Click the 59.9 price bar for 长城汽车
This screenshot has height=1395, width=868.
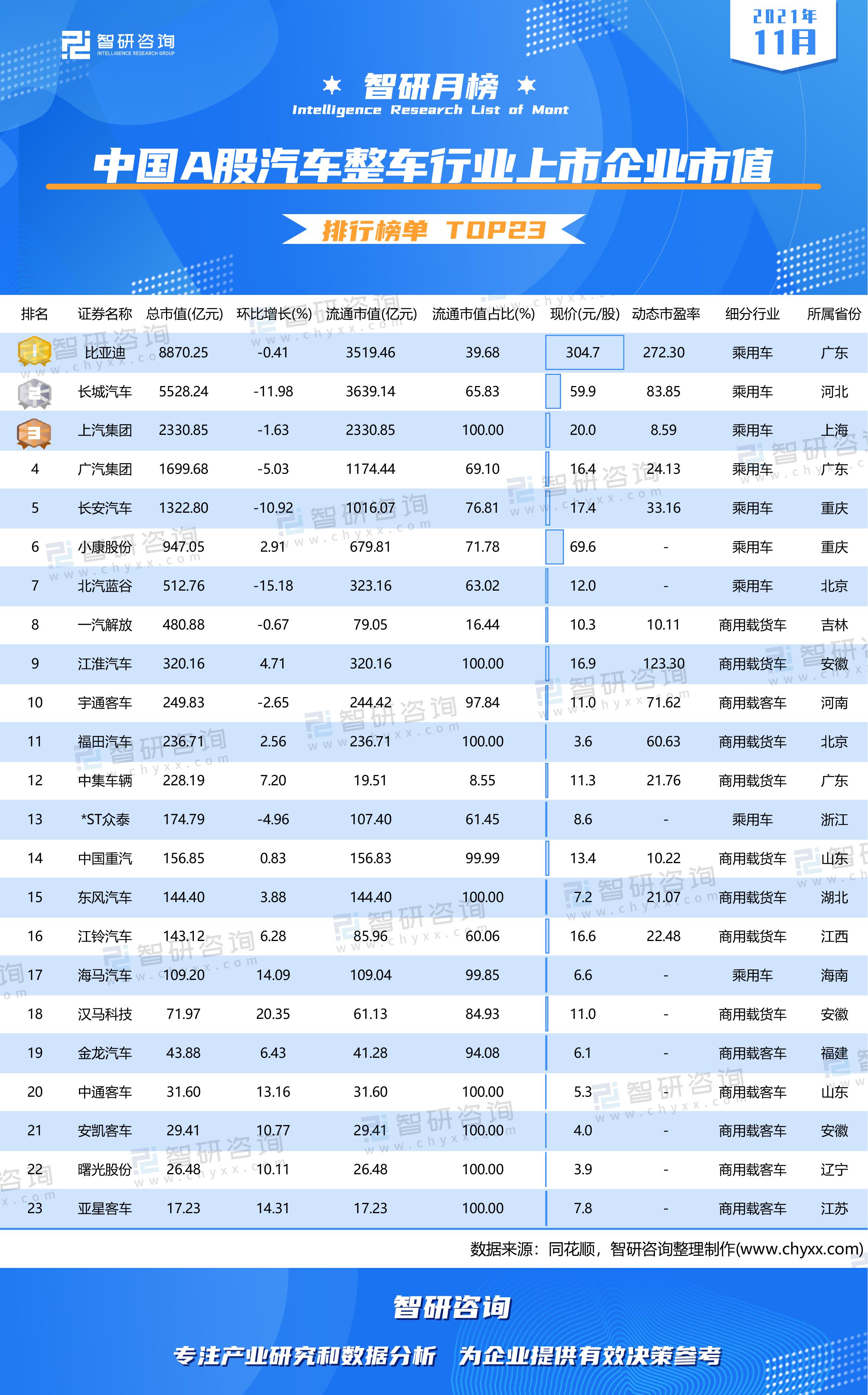click(x=553, y=392)
